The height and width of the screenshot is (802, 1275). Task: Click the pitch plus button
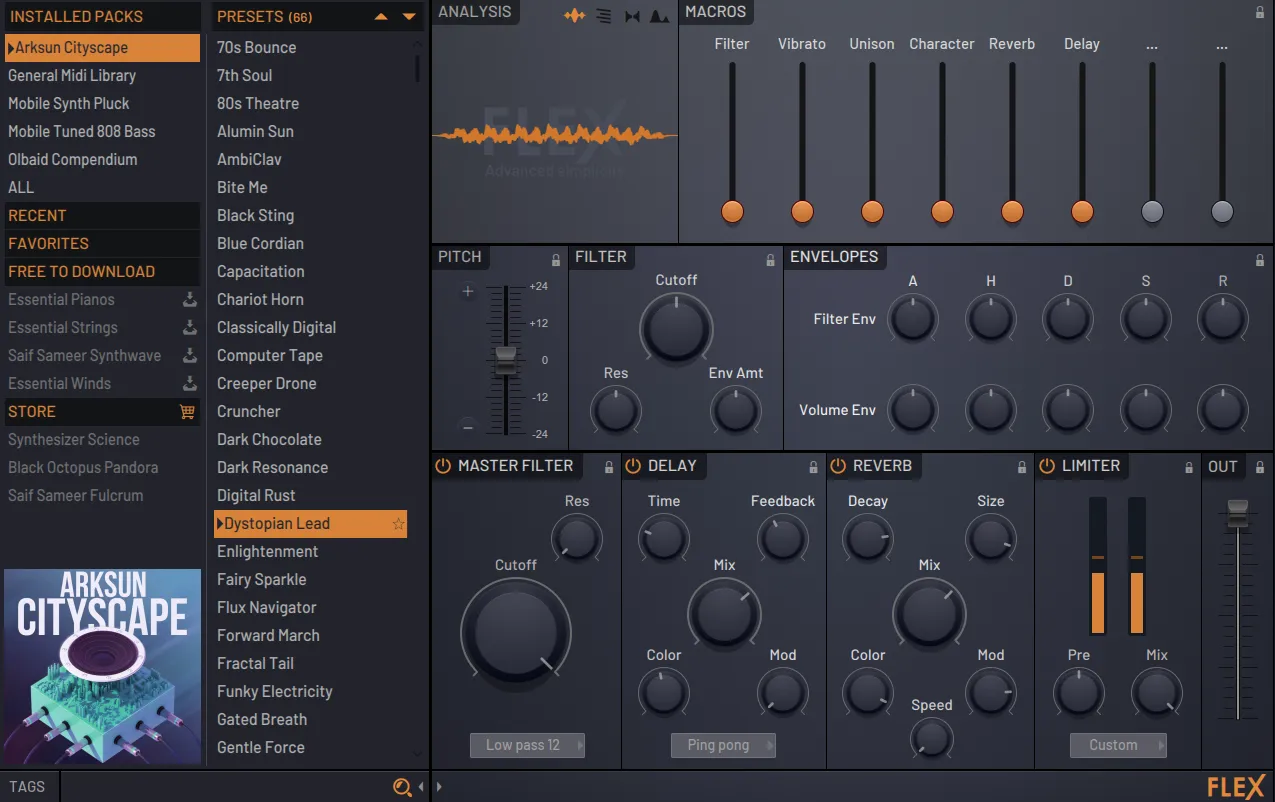point(467,292)
